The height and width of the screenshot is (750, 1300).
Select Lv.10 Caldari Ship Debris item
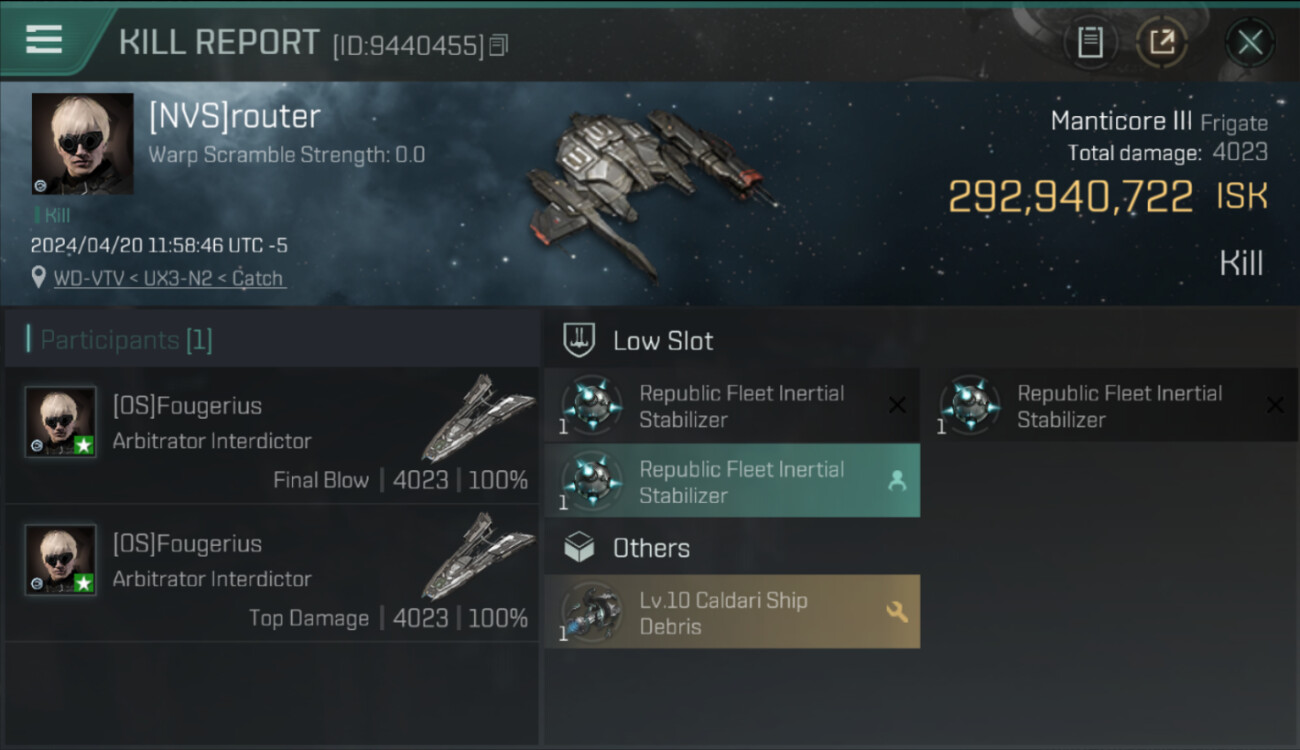click(x=732, y=612)
